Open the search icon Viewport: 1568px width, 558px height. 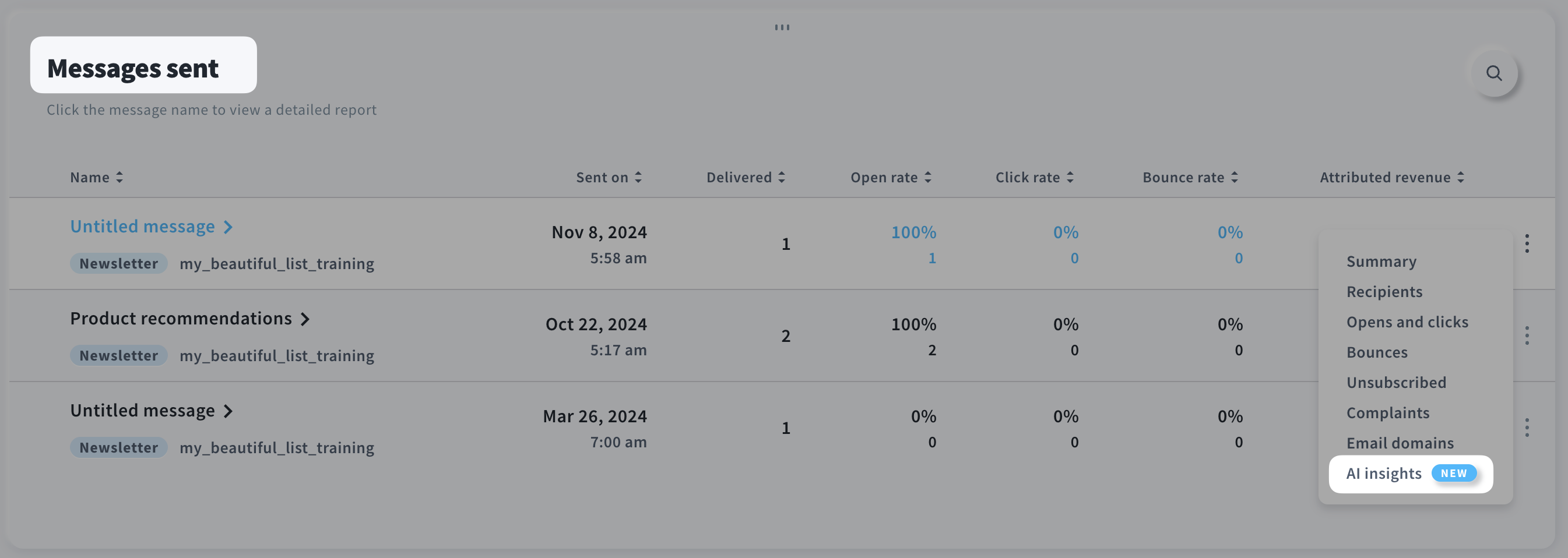[x=1495, y=73]
